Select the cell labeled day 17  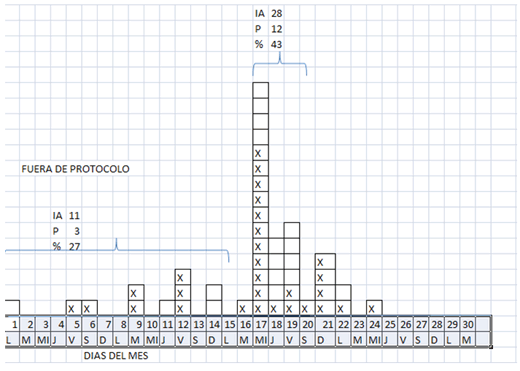261,324
